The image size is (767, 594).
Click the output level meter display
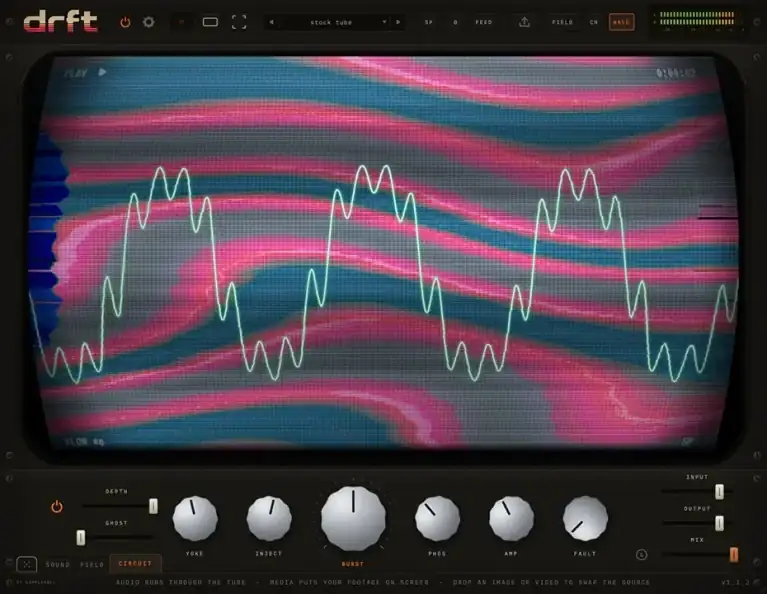pos(697,22)
